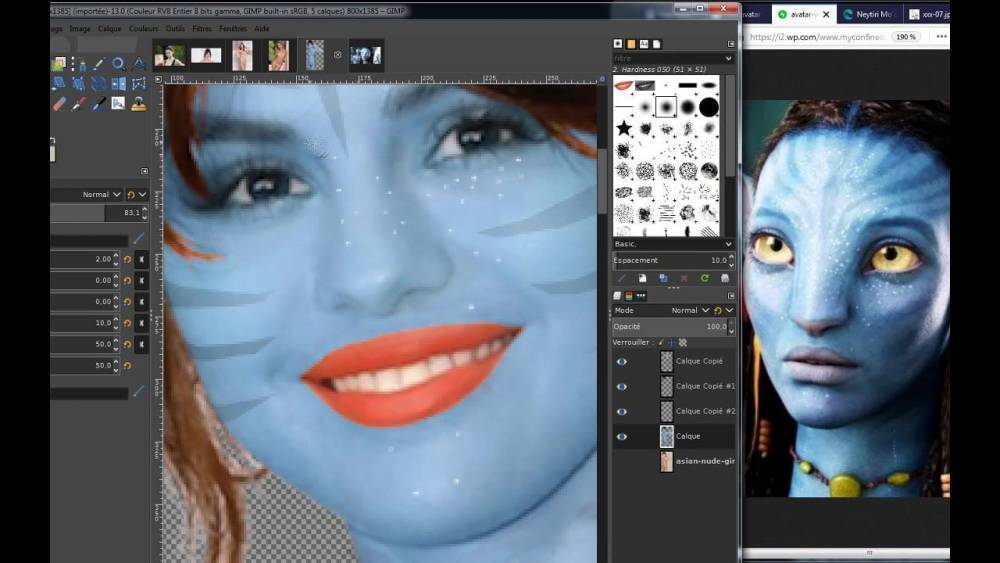This screenshot has width=1000, height=563.
Task: Adjust the tool opacity slider 83.1
Action: (x=99, y=213)
